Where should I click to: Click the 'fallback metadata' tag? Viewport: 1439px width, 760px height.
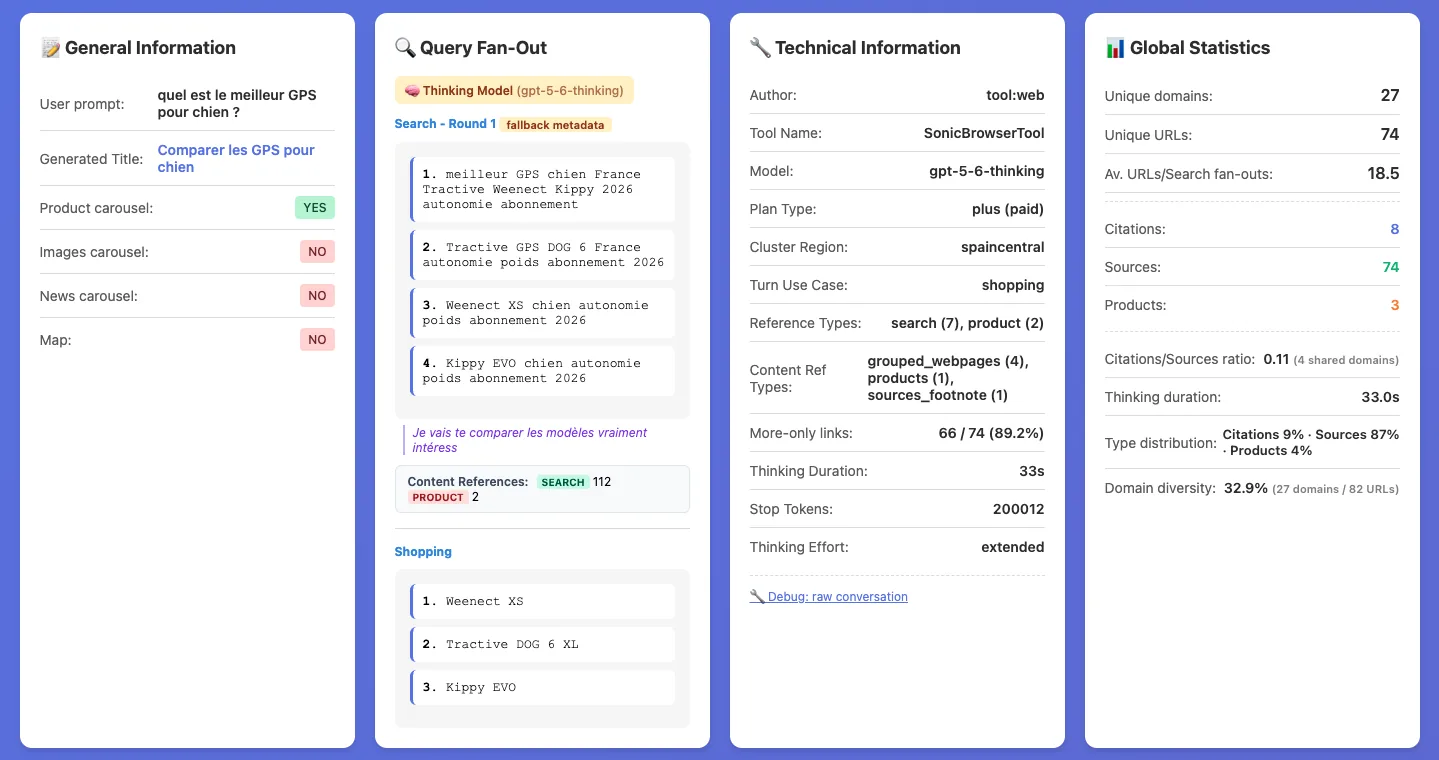555,125
